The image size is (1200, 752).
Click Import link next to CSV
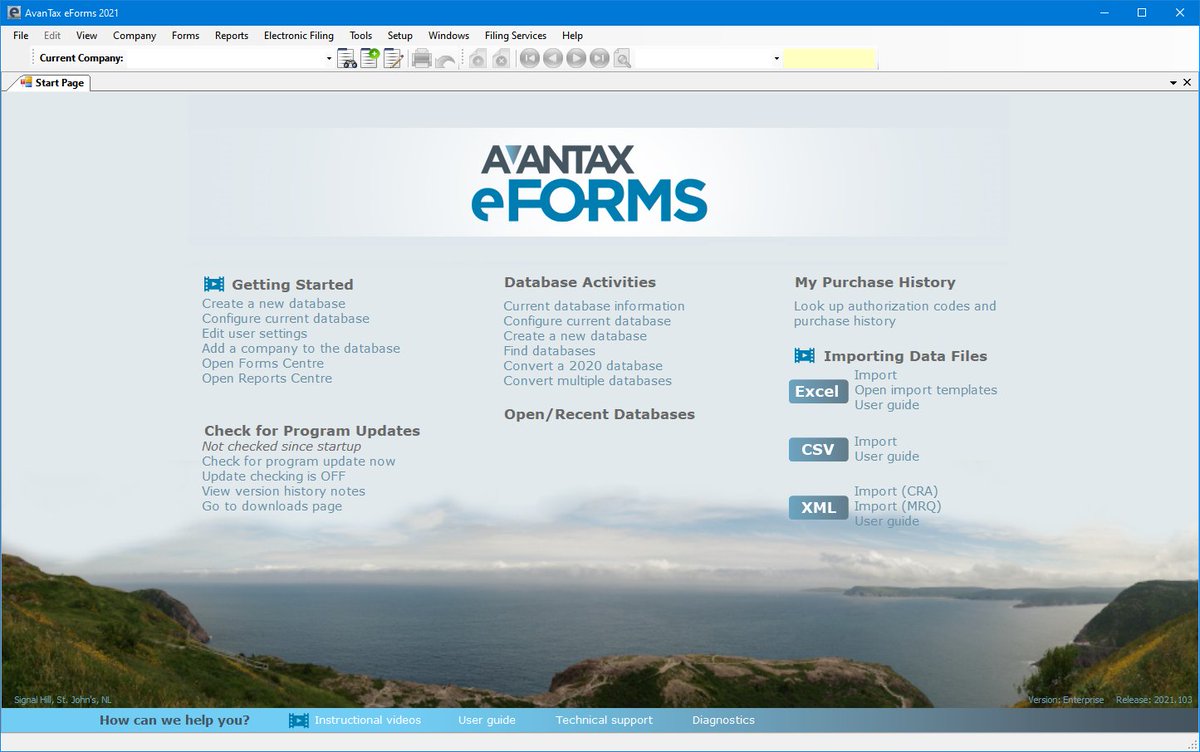coord(876,442)
